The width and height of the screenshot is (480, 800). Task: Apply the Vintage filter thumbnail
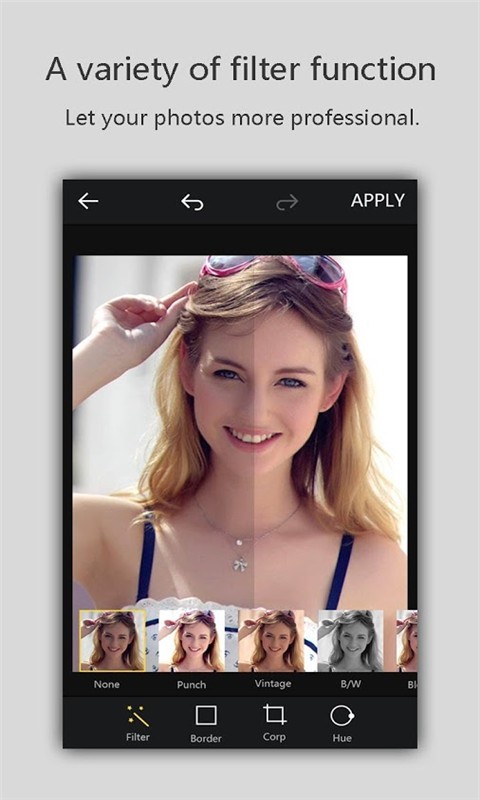[271, 640]
